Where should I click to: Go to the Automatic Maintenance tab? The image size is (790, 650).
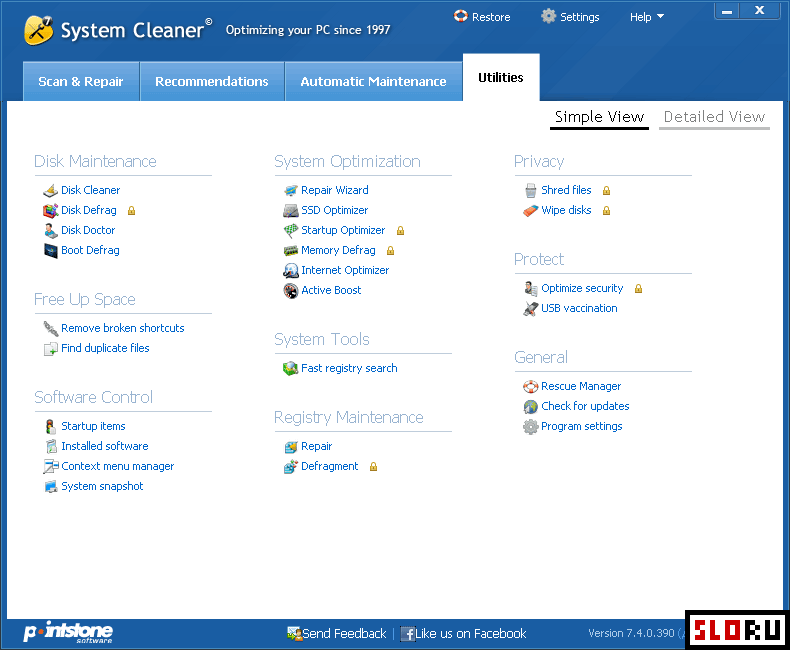pyautogui.click(x=373, y=82)
